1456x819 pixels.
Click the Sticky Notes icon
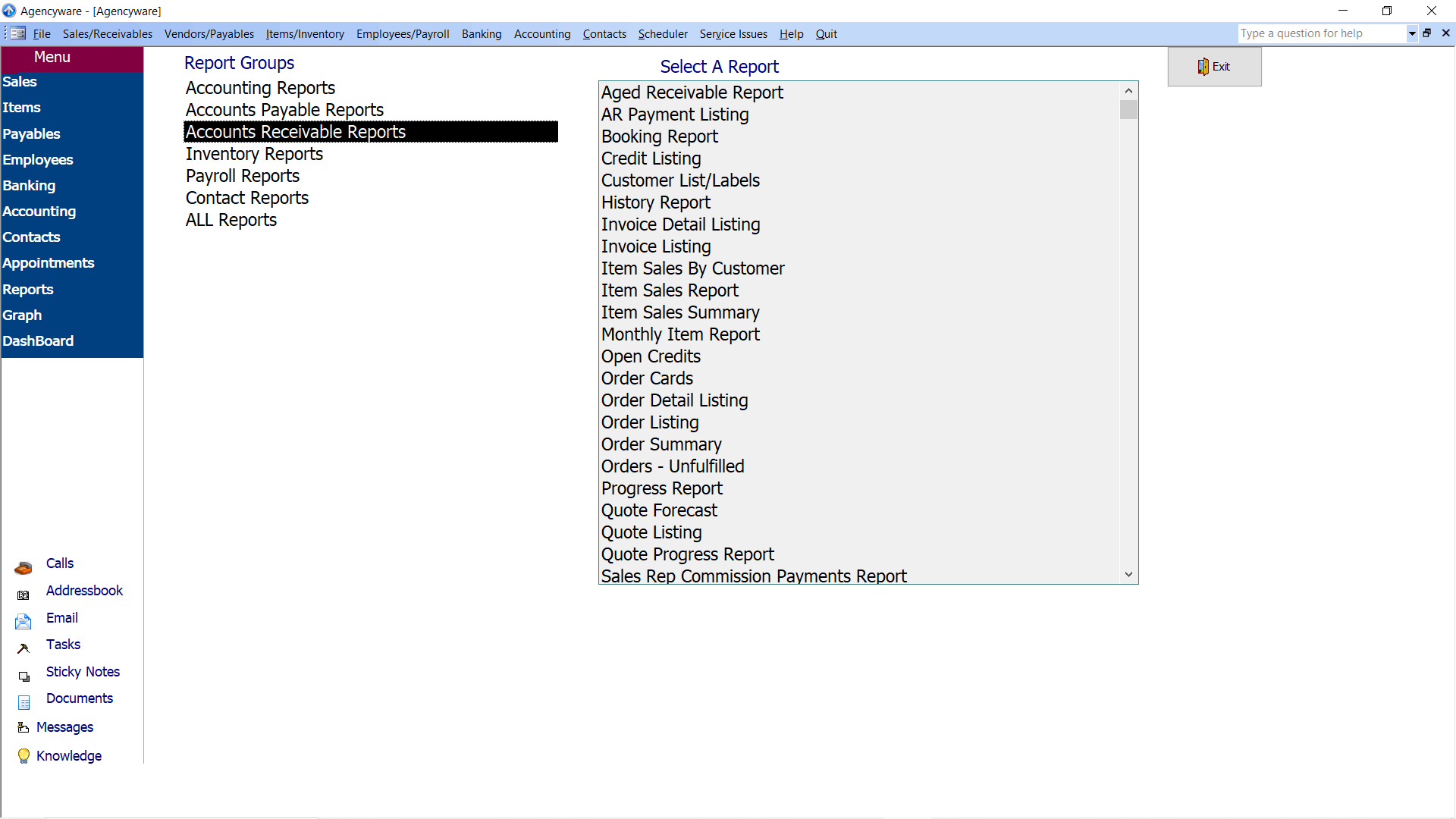coord(24,676)
